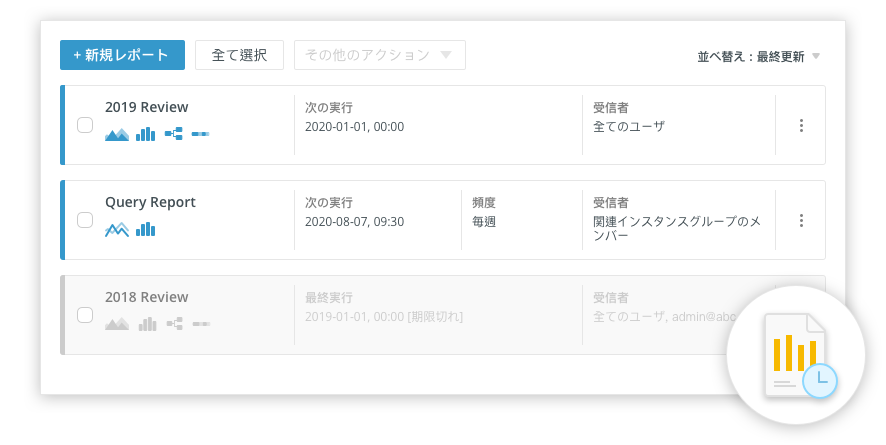The height and width of the screenshot is (445, 886).
Task: Click the 最終実行 label in 2018 Review
Action: tap(328, 298)
